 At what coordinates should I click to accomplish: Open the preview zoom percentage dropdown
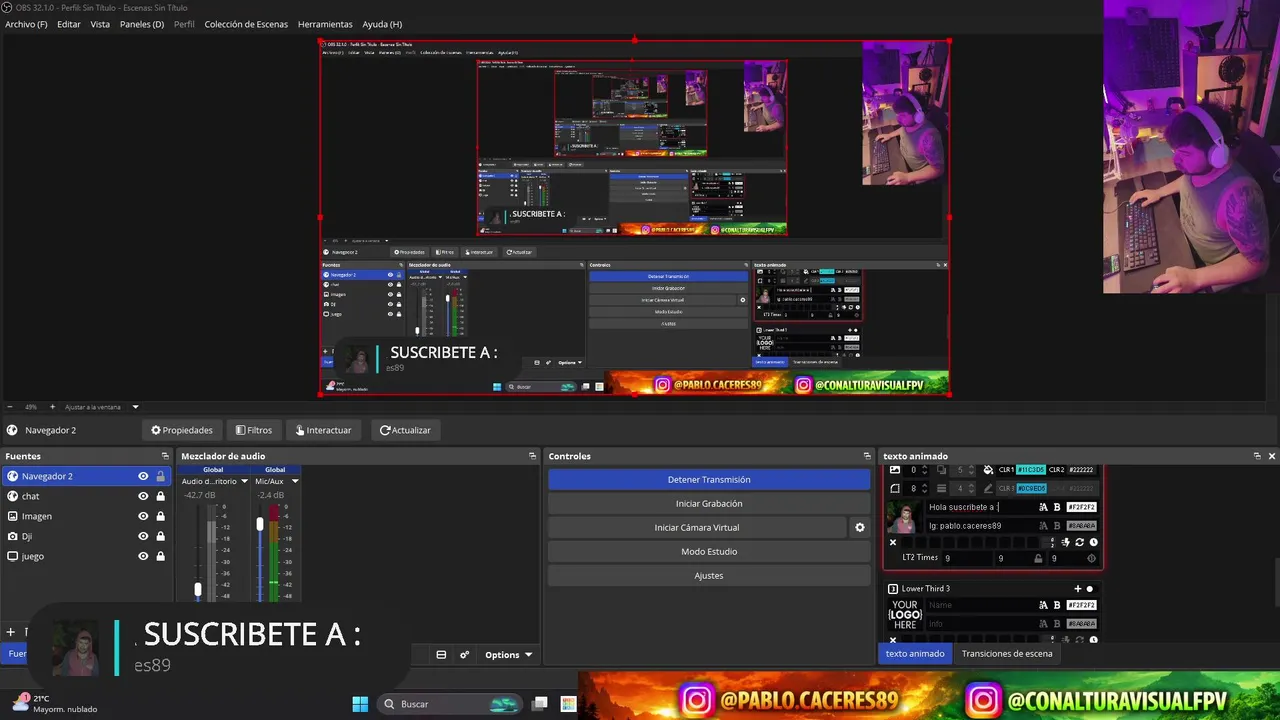[135, 407]
